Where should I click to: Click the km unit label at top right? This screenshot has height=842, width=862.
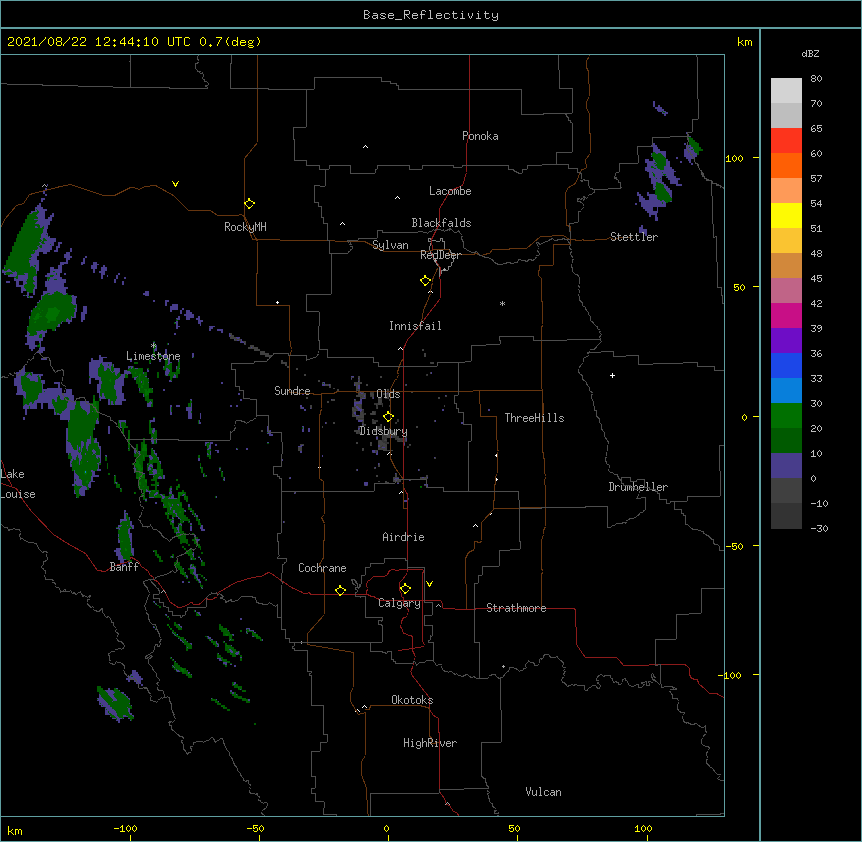click(744, 42)
